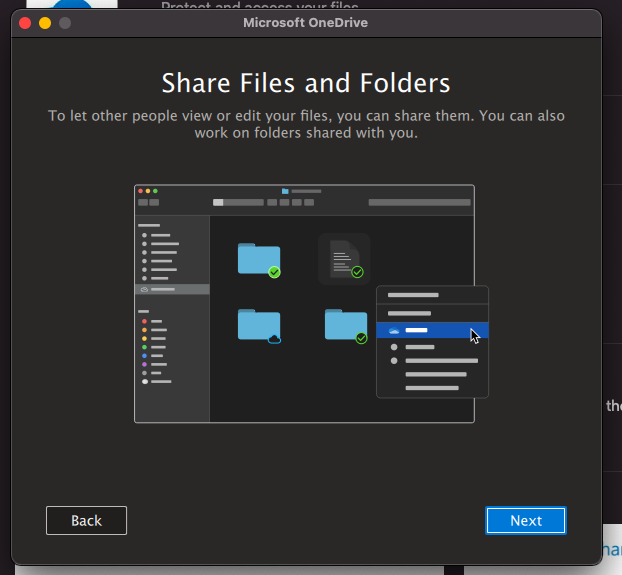The height and width of the screenshot is (575, 622).
Task: Click the red tag dot in illustration sidebar
Action: 145,322
